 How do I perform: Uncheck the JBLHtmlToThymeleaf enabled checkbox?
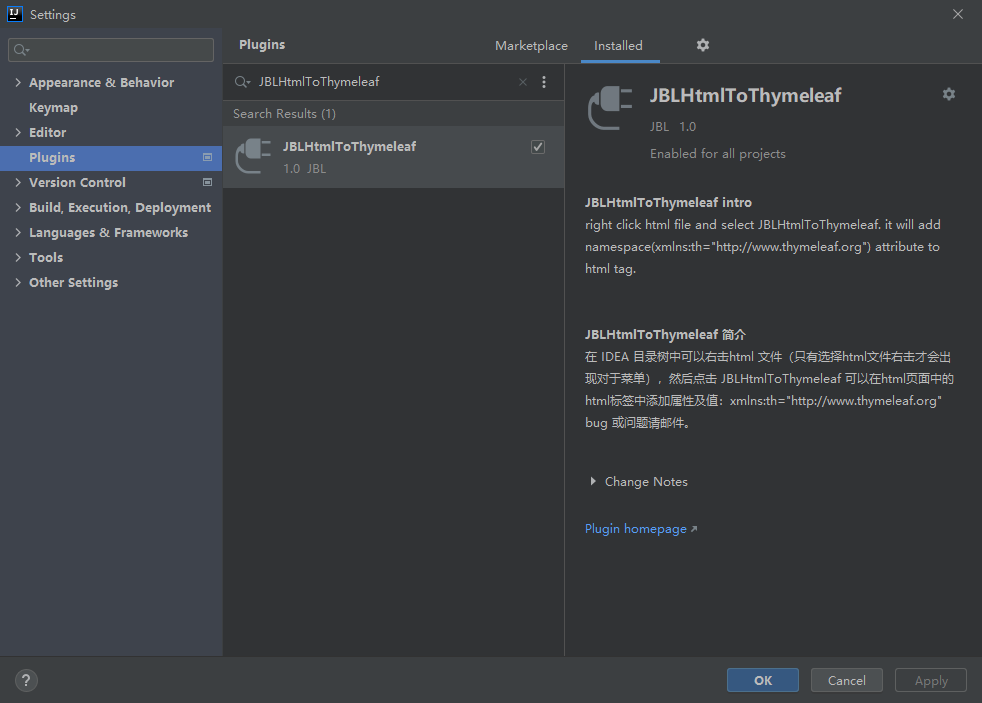pos(537,147)
